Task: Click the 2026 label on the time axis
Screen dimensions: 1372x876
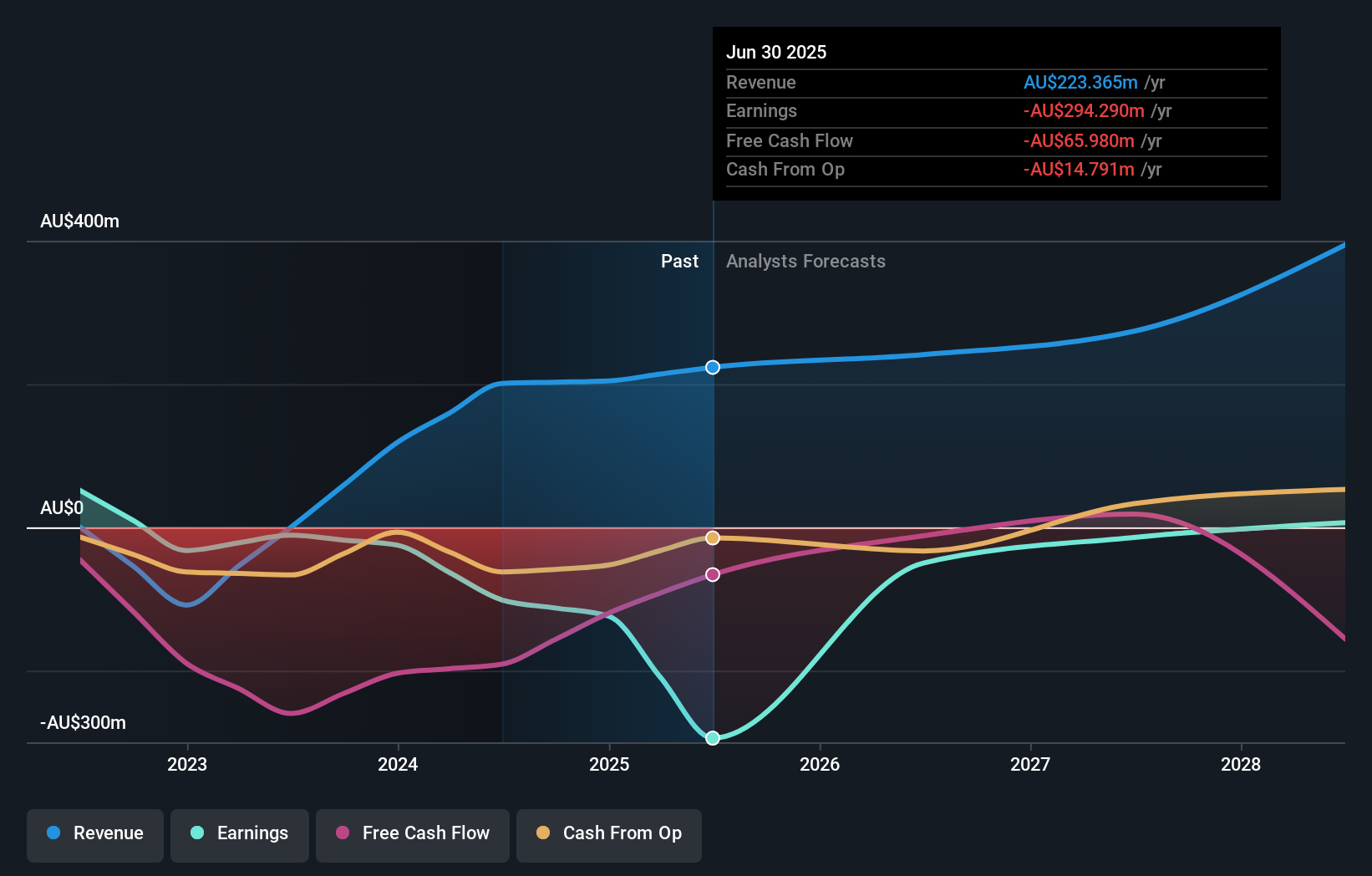Action: [821, 764]
